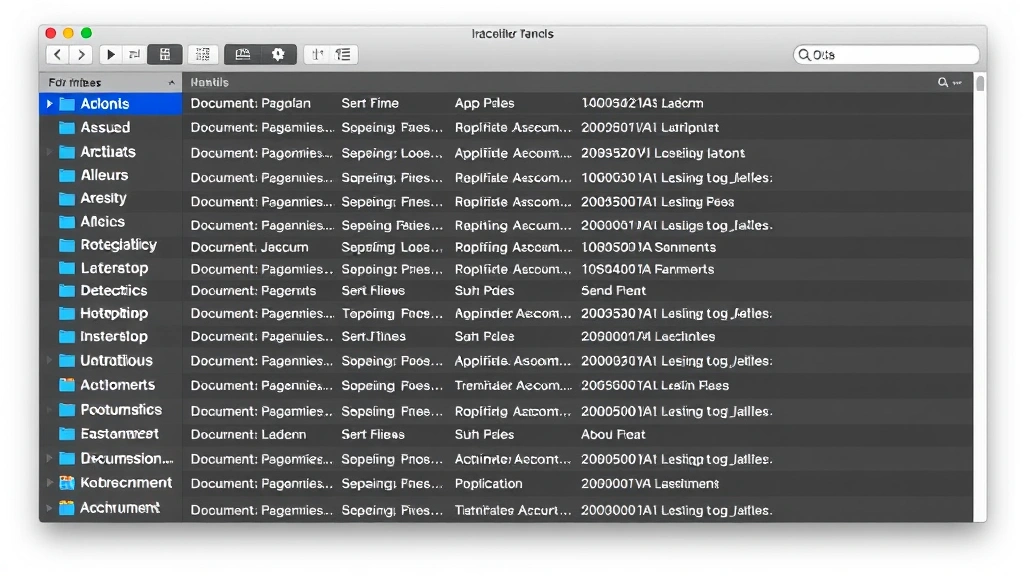This screenshot has width=1024, height=576.
Task: Select the Detecttics folder in sidebar
Action: 113,291
